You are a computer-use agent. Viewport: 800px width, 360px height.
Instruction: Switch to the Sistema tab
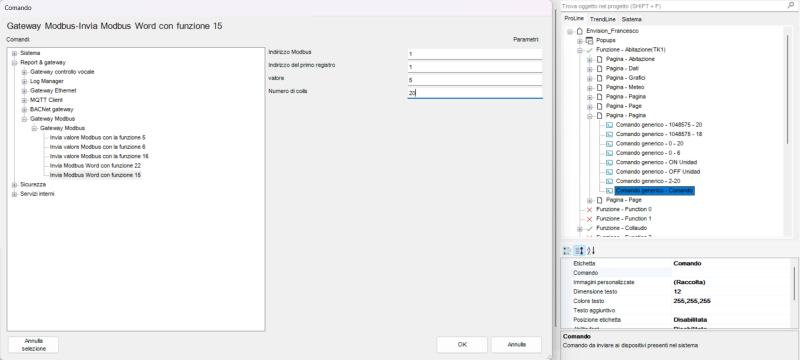point(632,19)
